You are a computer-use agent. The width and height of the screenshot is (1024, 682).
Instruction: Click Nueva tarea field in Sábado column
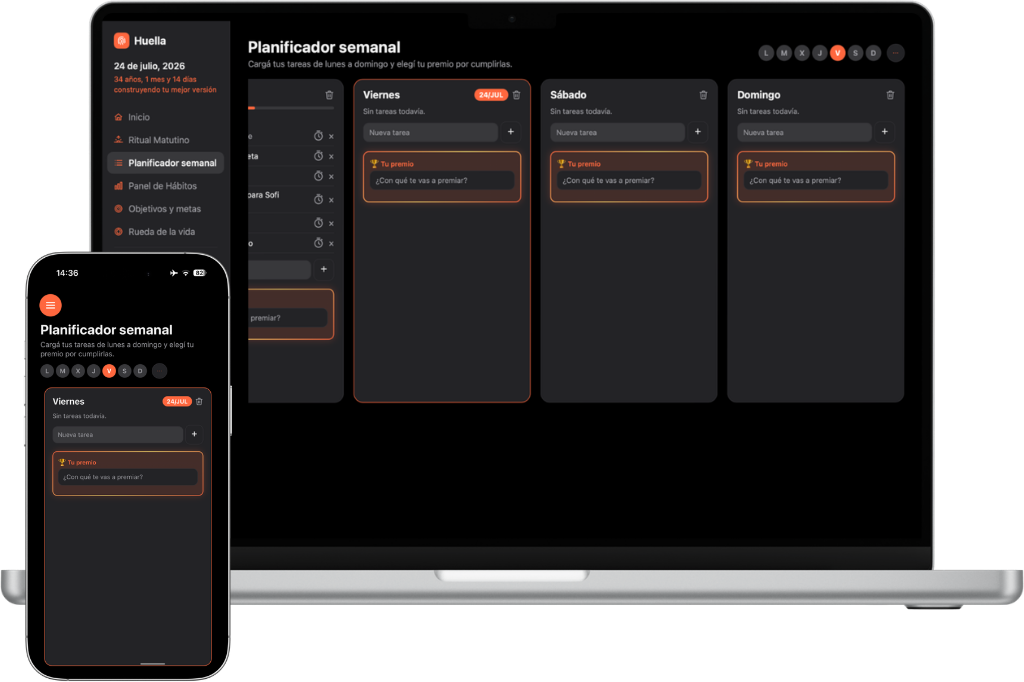[x=617, y=133]
